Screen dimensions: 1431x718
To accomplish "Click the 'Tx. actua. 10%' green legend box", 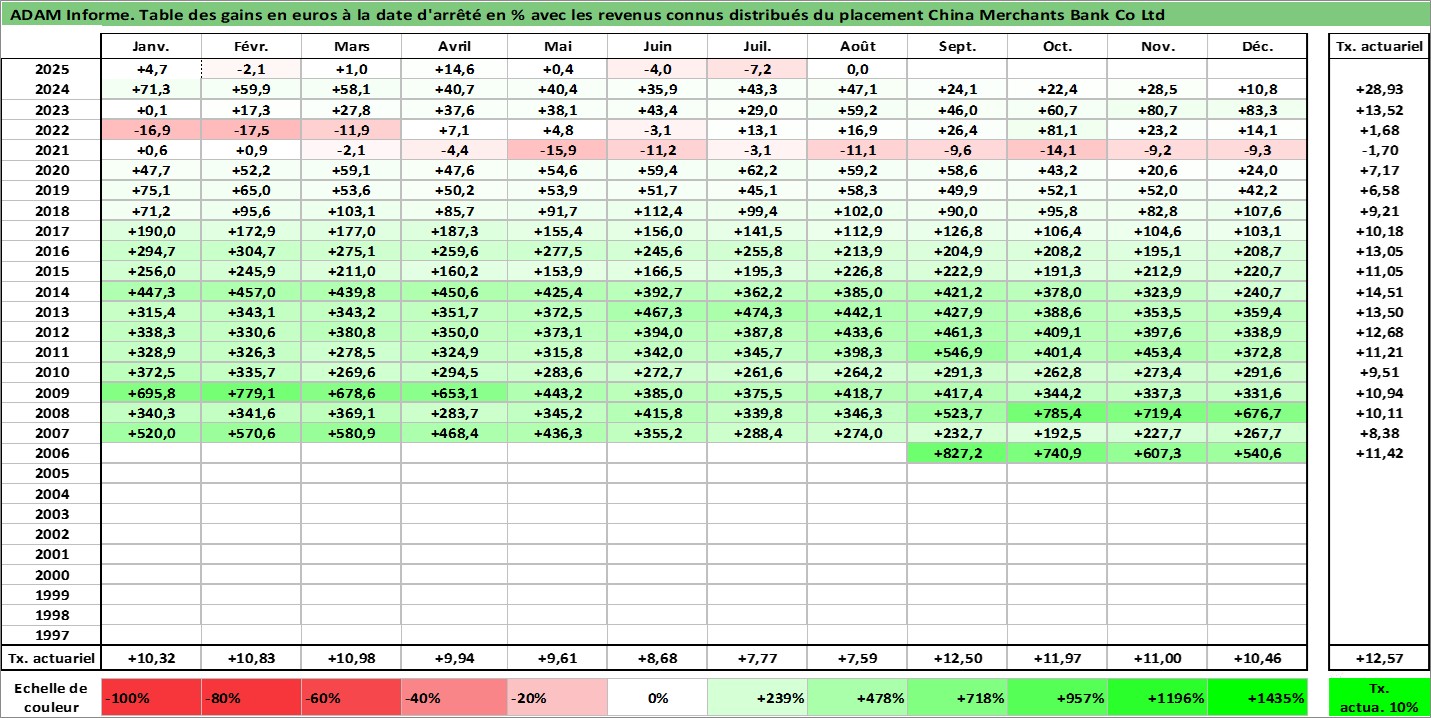I will coord(1379,697).
